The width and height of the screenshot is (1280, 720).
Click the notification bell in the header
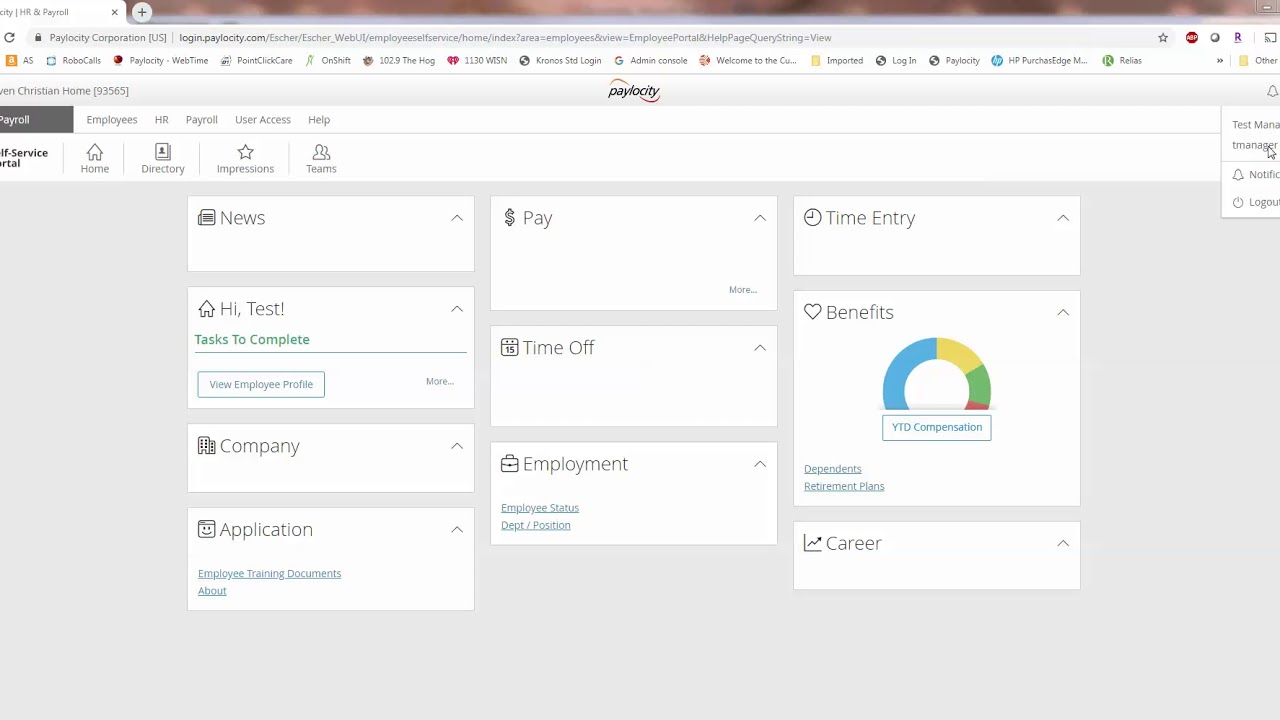[x=1272, y=91]
